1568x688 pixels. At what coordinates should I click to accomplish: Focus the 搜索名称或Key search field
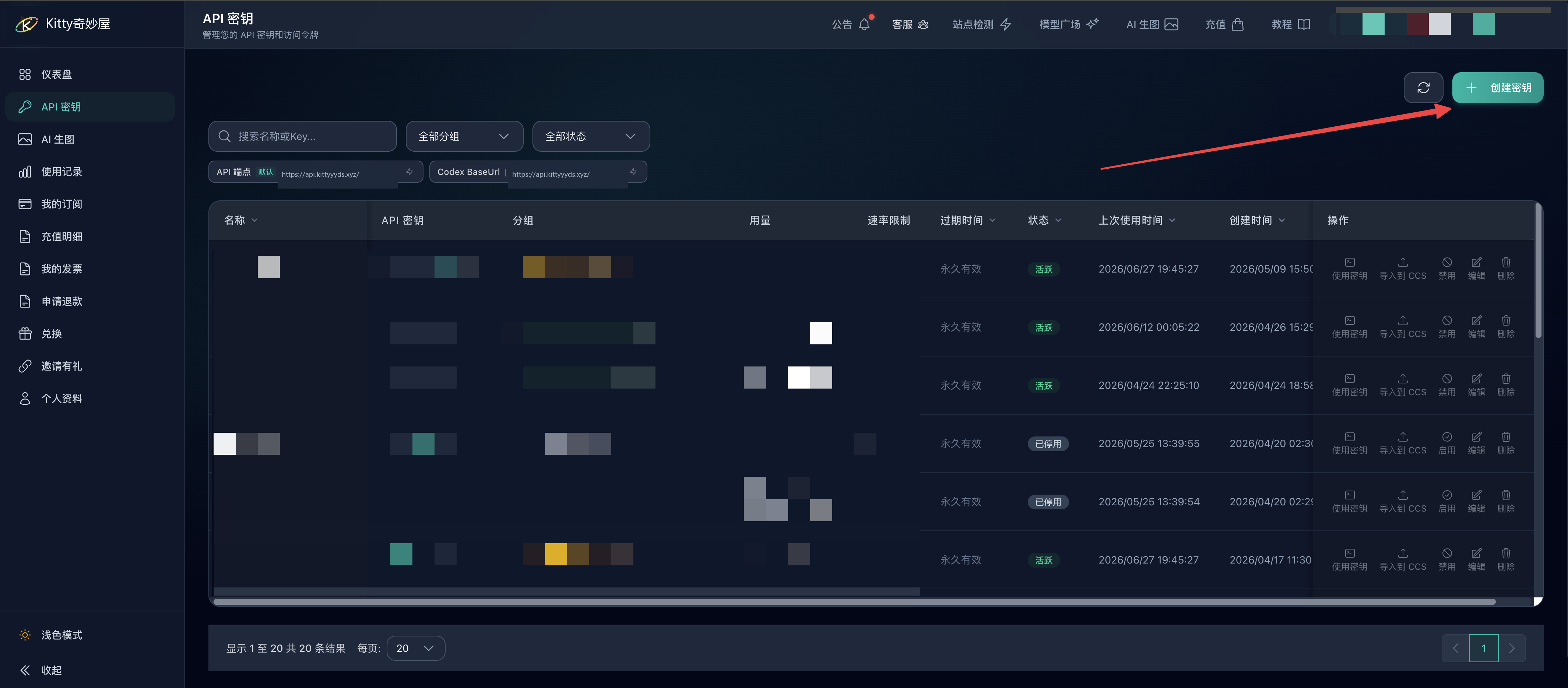point(303,136)
